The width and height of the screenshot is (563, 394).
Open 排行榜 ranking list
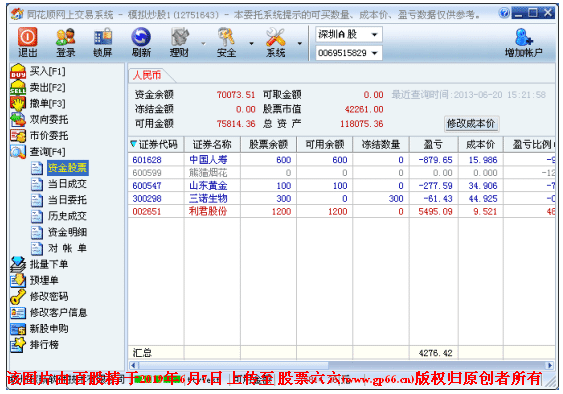[x=34, y=345]
